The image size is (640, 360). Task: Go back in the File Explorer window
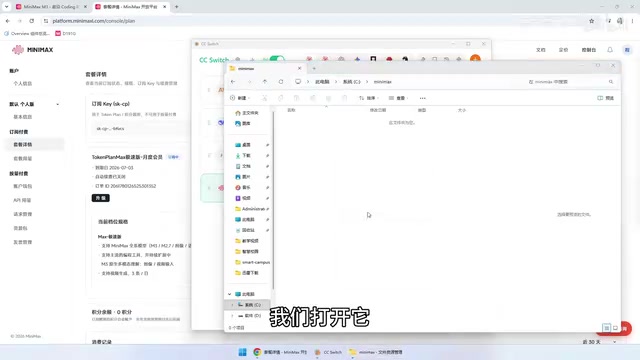233,82
